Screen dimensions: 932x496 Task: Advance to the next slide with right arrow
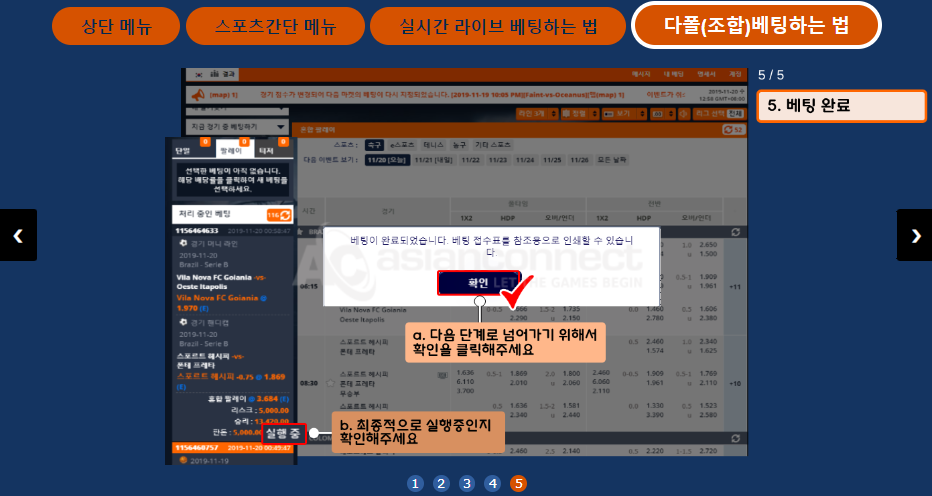(914, 235)
